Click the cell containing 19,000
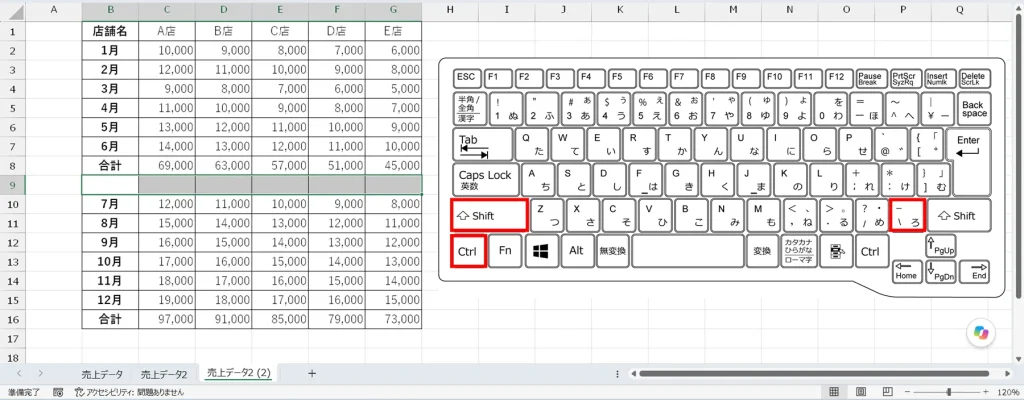 tap(167, 301)
